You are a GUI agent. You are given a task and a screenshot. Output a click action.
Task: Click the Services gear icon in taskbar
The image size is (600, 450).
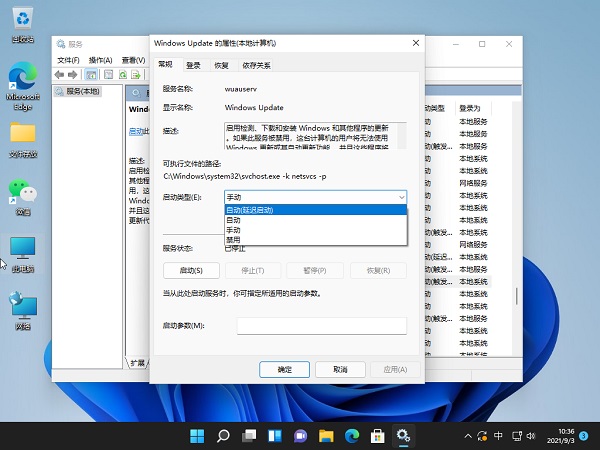403,436
